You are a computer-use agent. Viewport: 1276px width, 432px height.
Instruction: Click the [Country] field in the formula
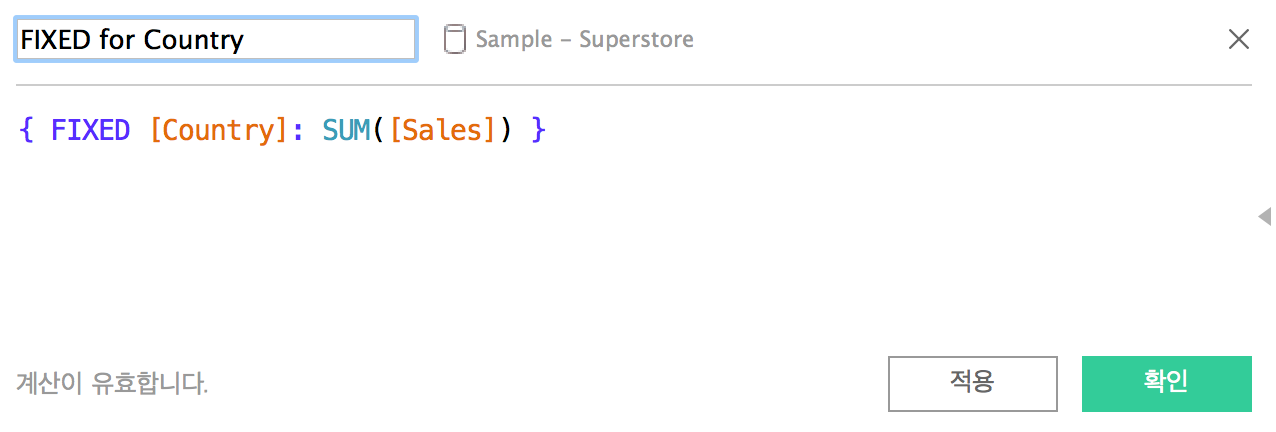[218, 130]
